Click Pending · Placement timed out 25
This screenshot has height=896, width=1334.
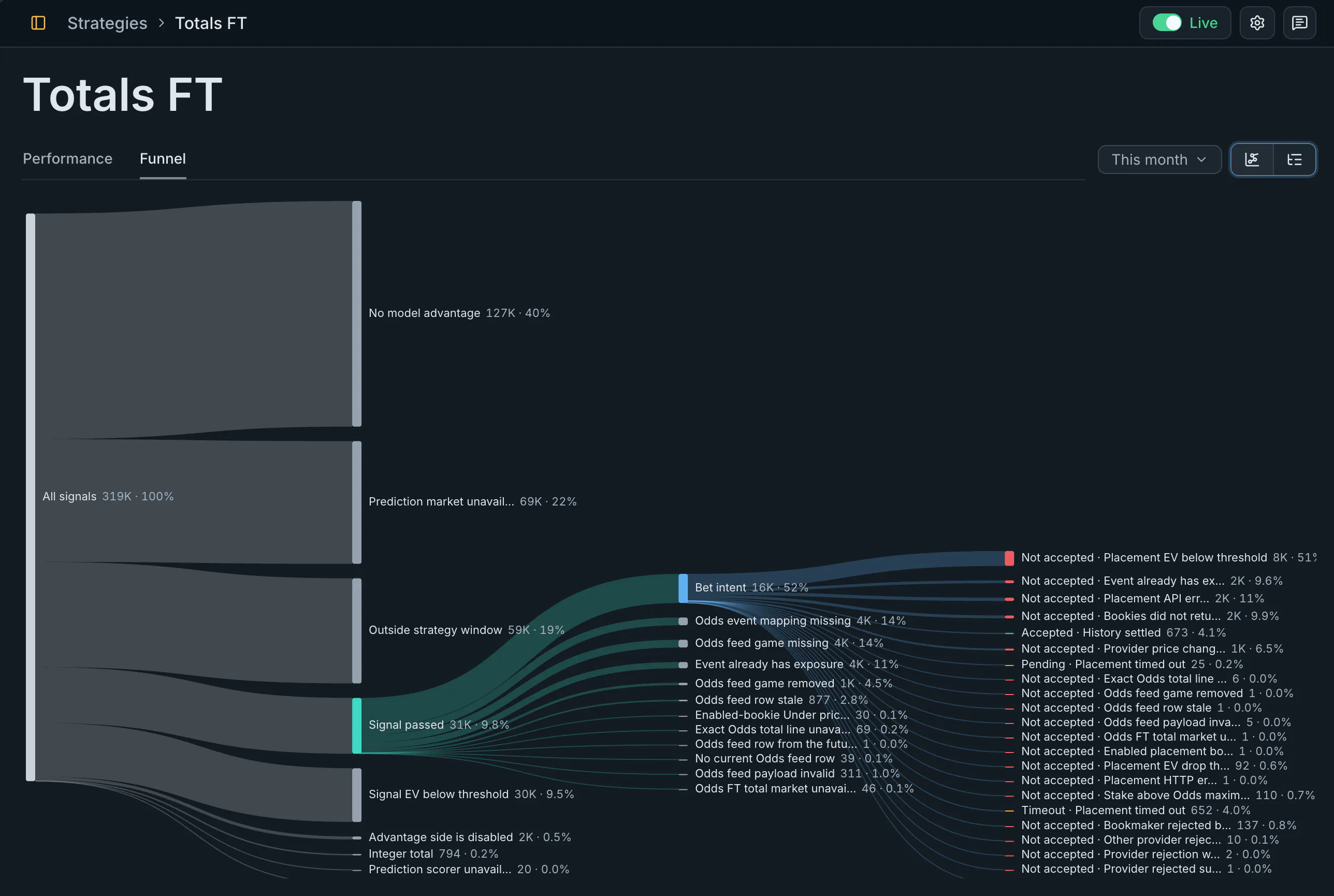[1132, 664]
